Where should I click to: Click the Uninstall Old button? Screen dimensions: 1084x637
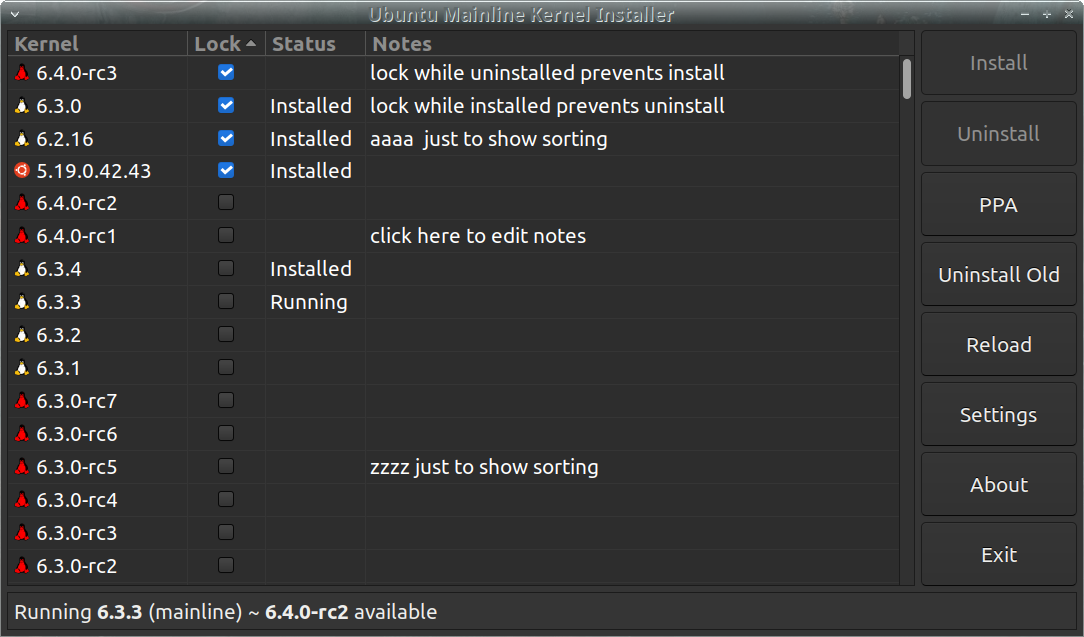(x=998, y=275)
